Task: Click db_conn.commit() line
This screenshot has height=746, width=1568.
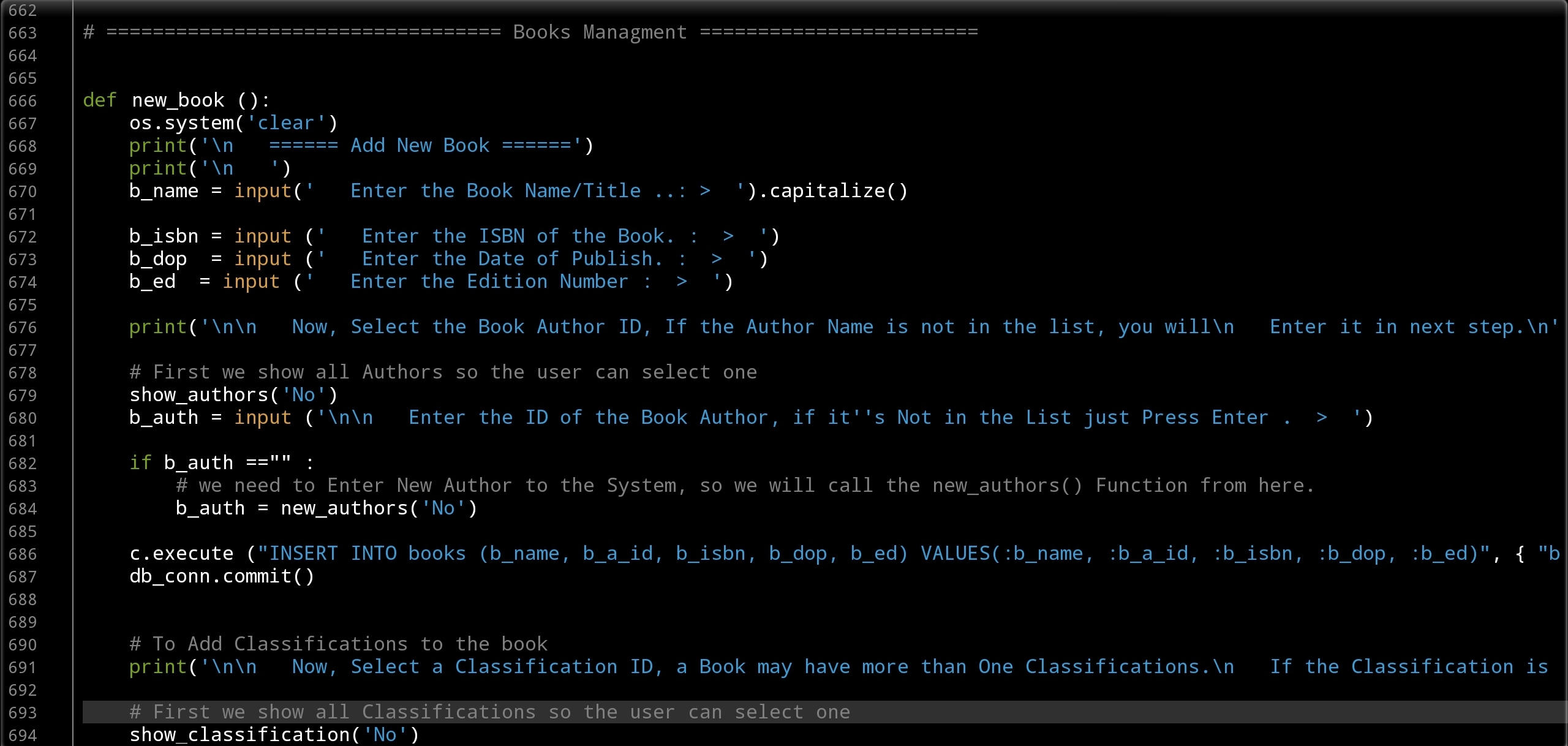Action: pyautogui.click(x=222, y=576)
